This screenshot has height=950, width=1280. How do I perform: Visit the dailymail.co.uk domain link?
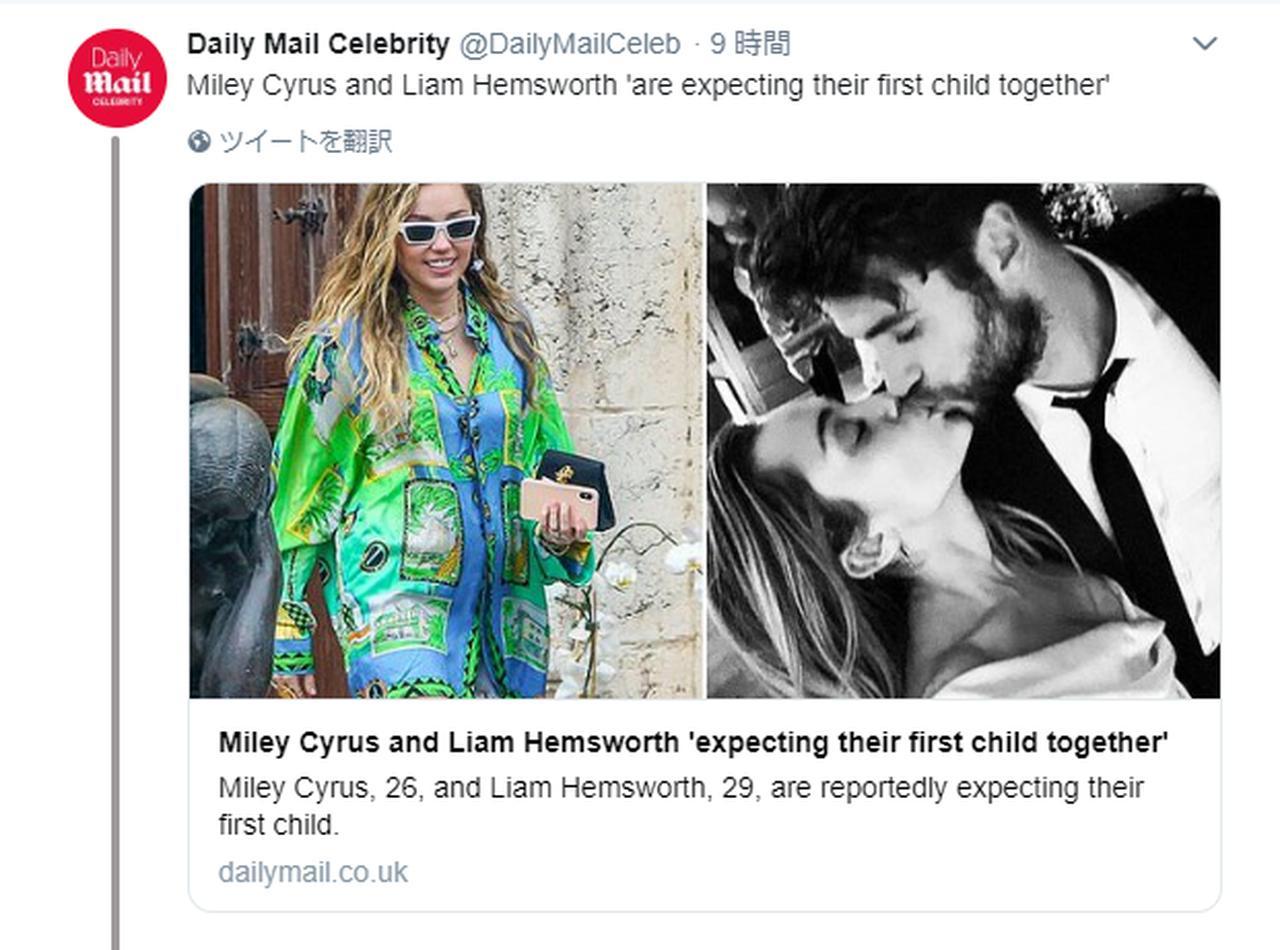313,872
